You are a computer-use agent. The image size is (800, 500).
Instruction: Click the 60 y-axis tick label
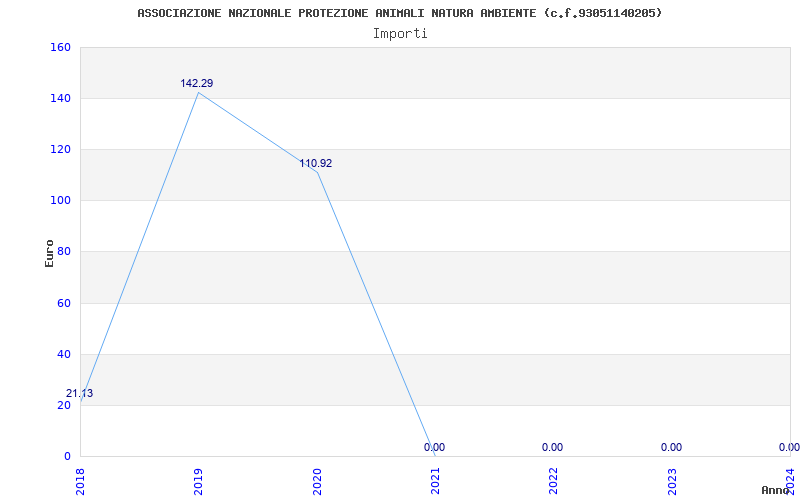pos(64,303)
